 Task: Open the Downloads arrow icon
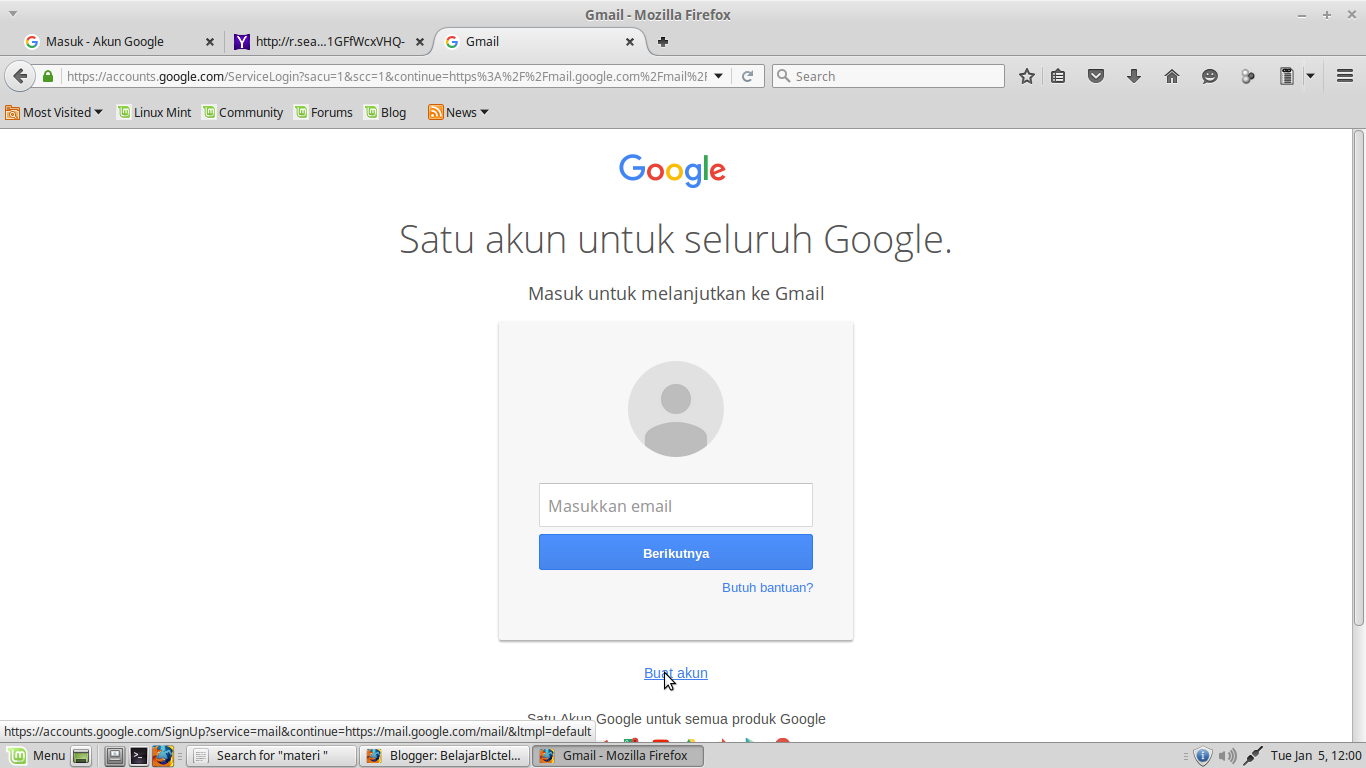[1134, 75]
